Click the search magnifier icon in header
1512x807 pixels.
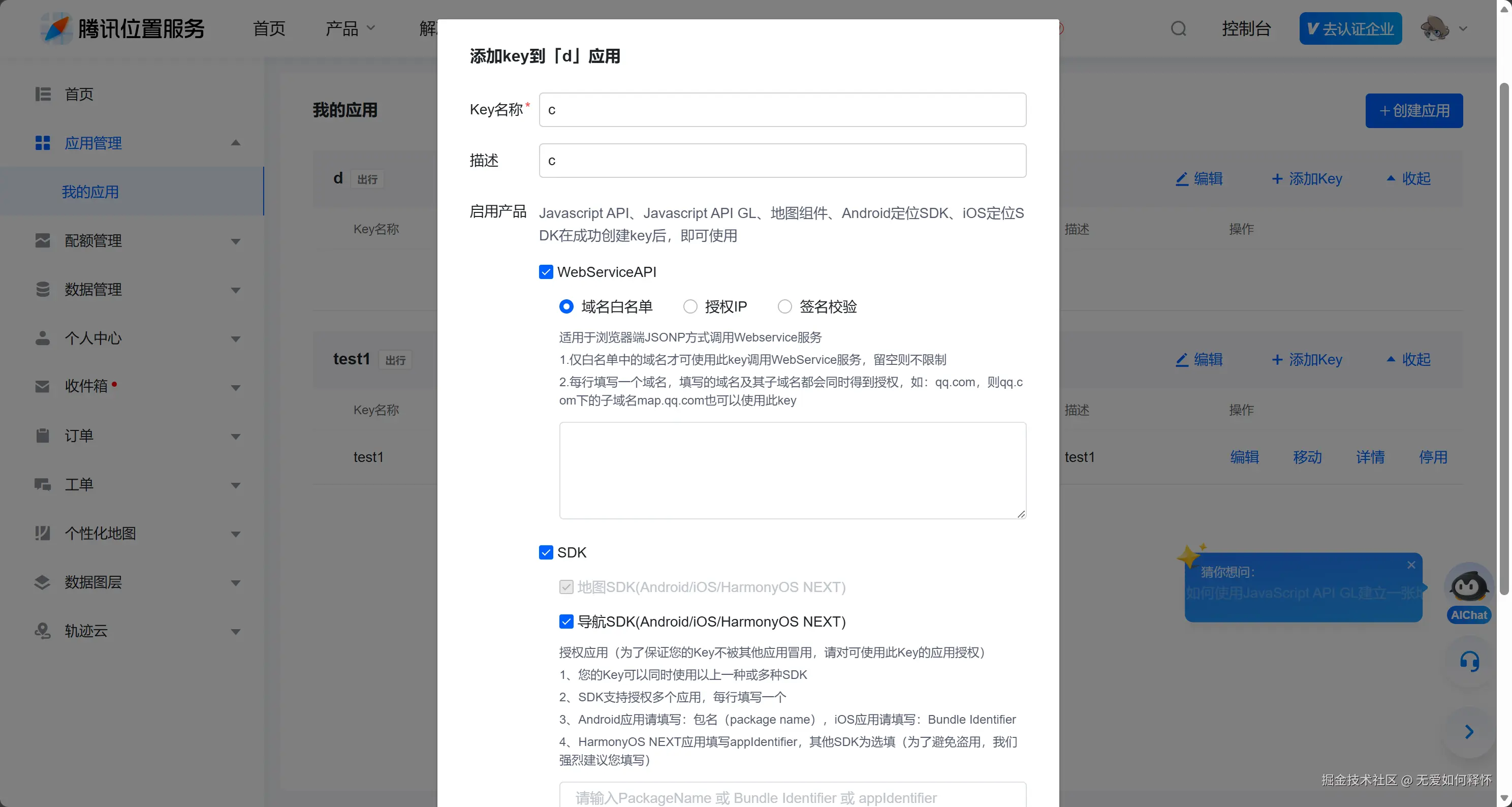click(x=1178, y=28)
